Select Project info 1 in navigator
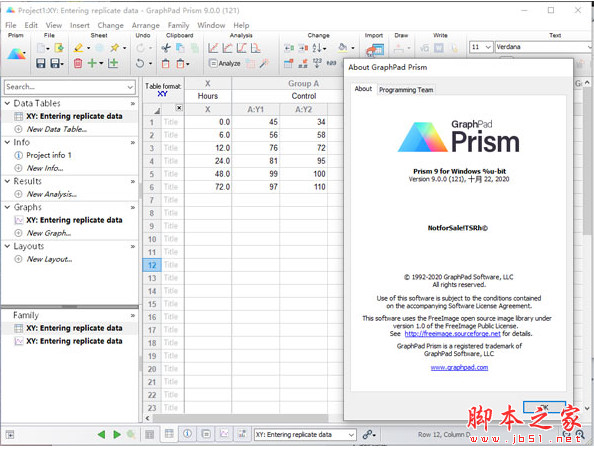The image size is (594, 450). click(48, 155)
